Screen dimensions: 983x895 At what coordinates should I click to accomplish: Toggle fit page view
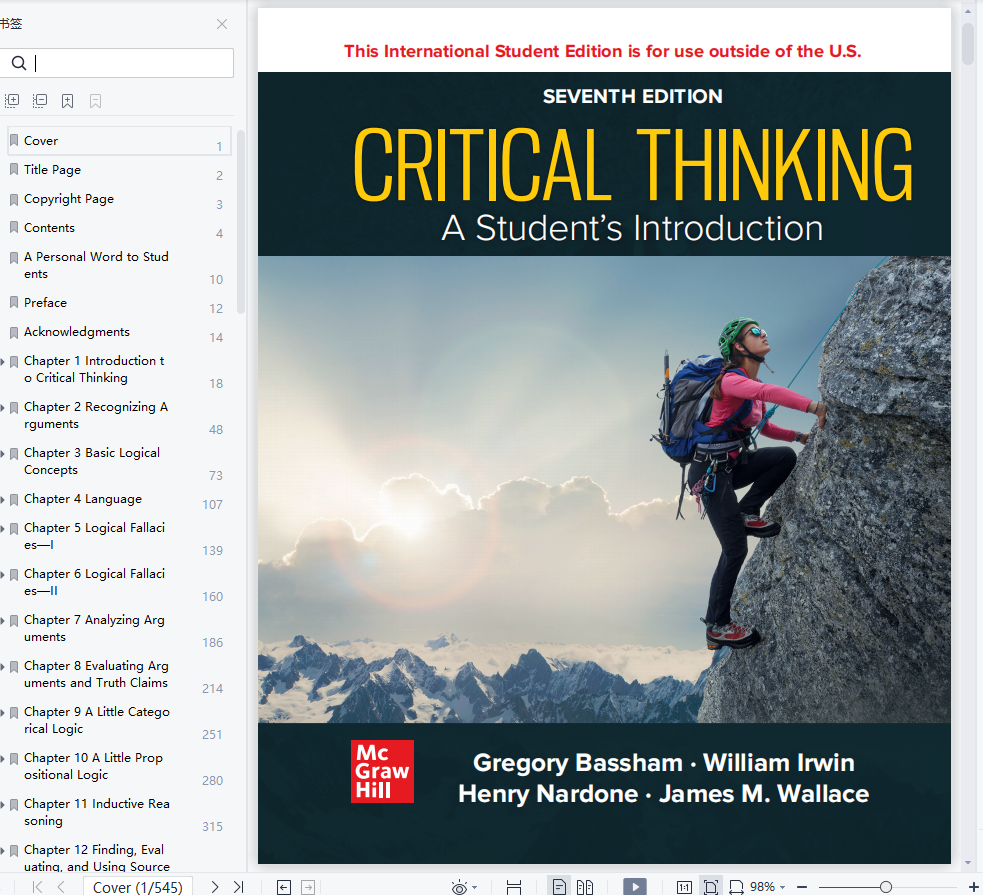click(710, 887)
